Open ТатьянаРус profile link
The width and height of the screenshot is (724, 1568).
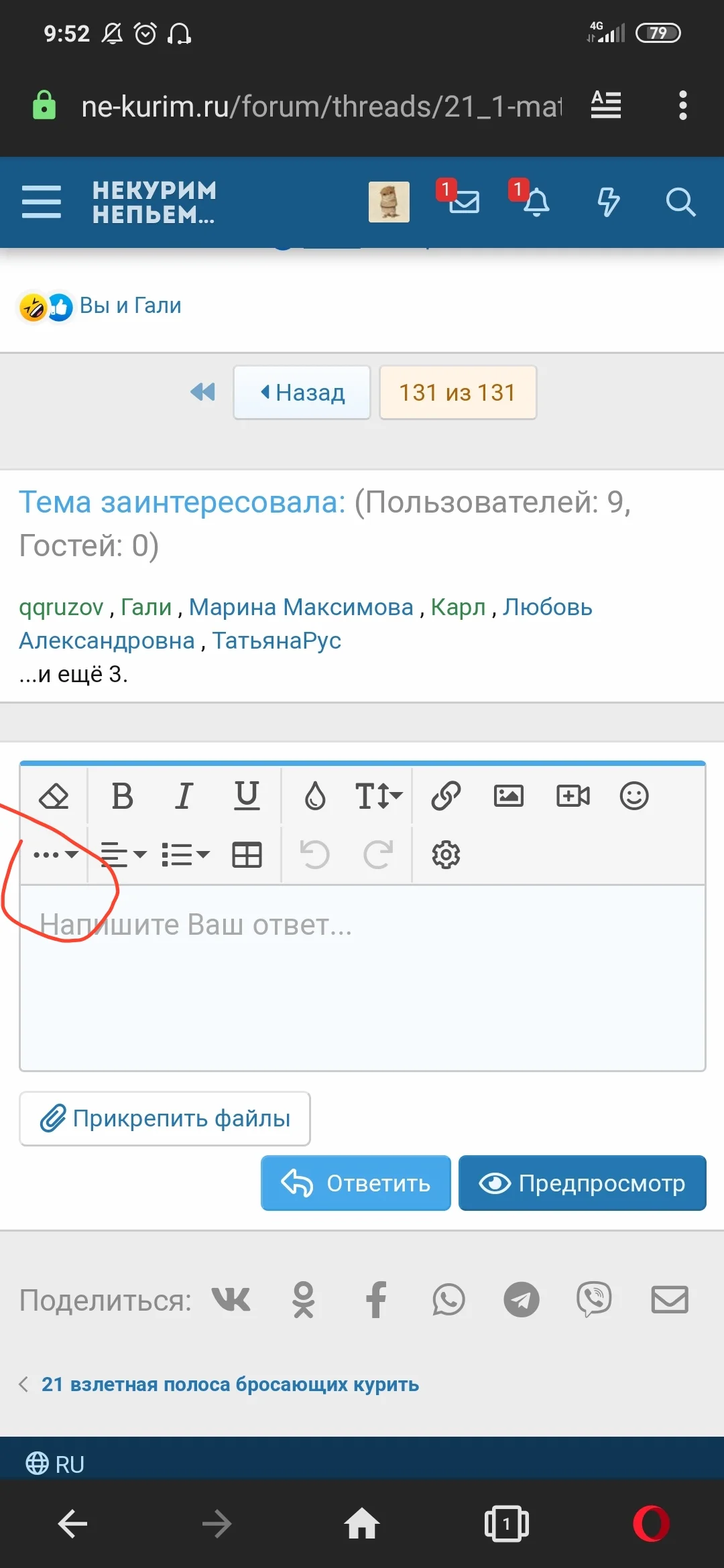[x=277, y=641]
